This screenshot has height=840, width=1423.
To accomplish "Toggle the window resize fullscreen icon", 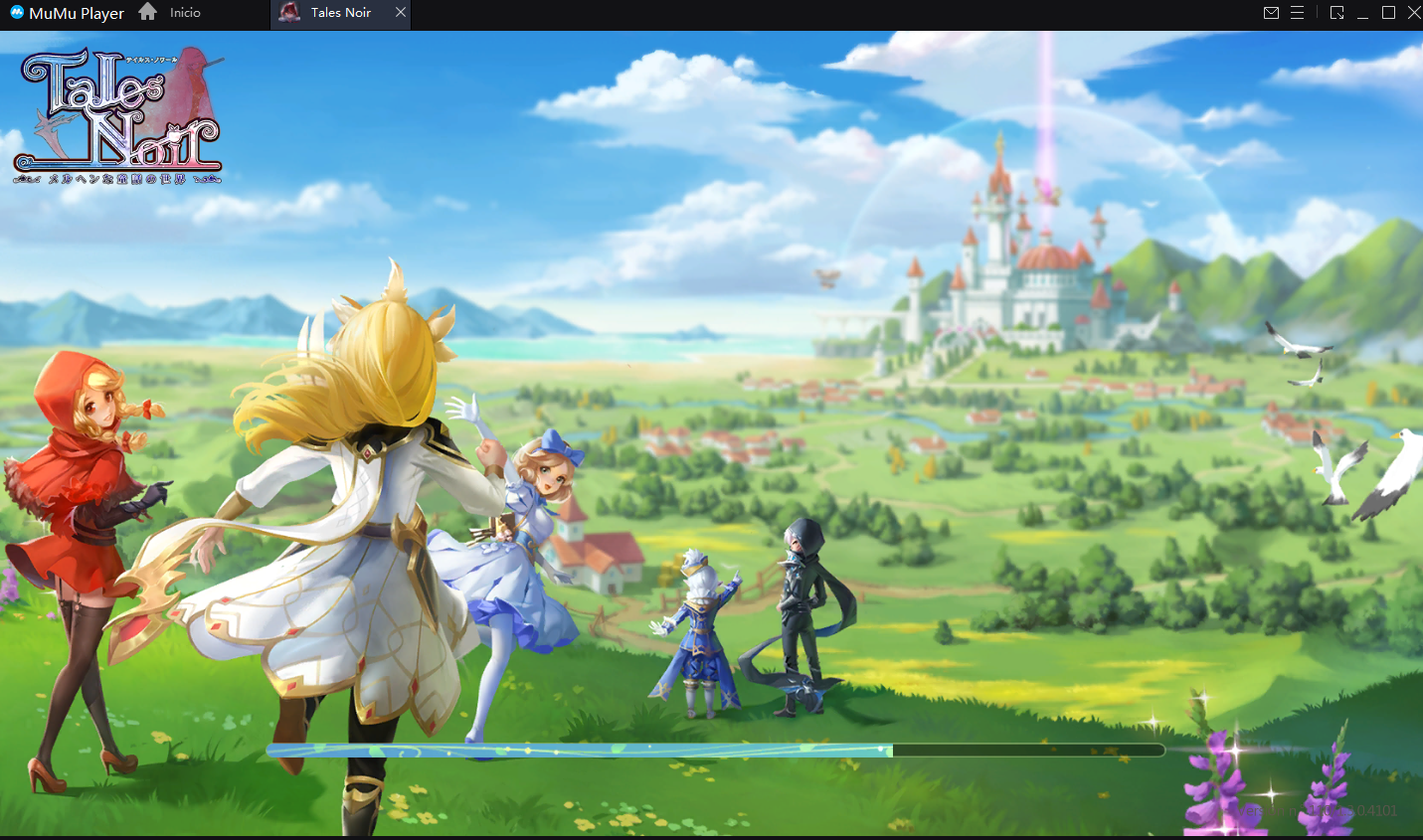I will [1336, 13].
